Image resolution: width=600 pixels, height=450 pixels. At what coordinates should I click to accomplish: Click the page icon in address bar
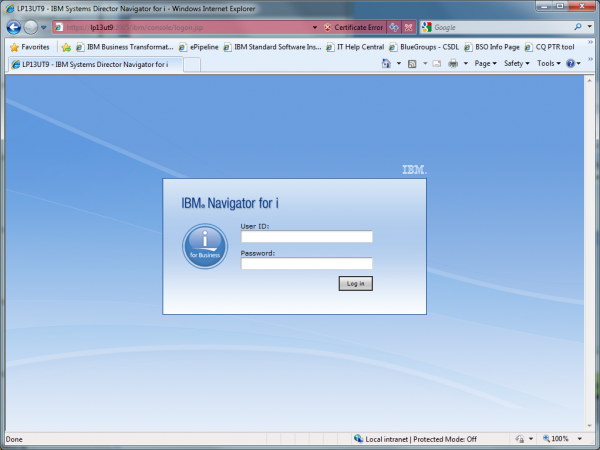(59, 27)
